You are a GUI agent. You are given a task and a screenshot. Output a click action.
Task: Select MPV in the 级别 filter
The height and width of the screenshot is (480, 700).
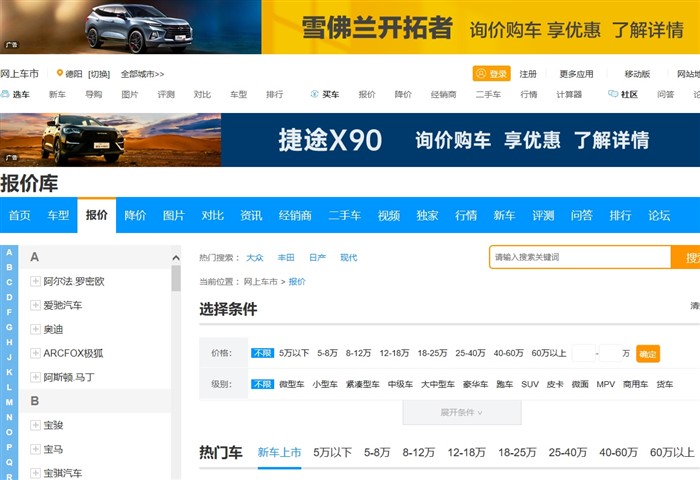point(606,384)
